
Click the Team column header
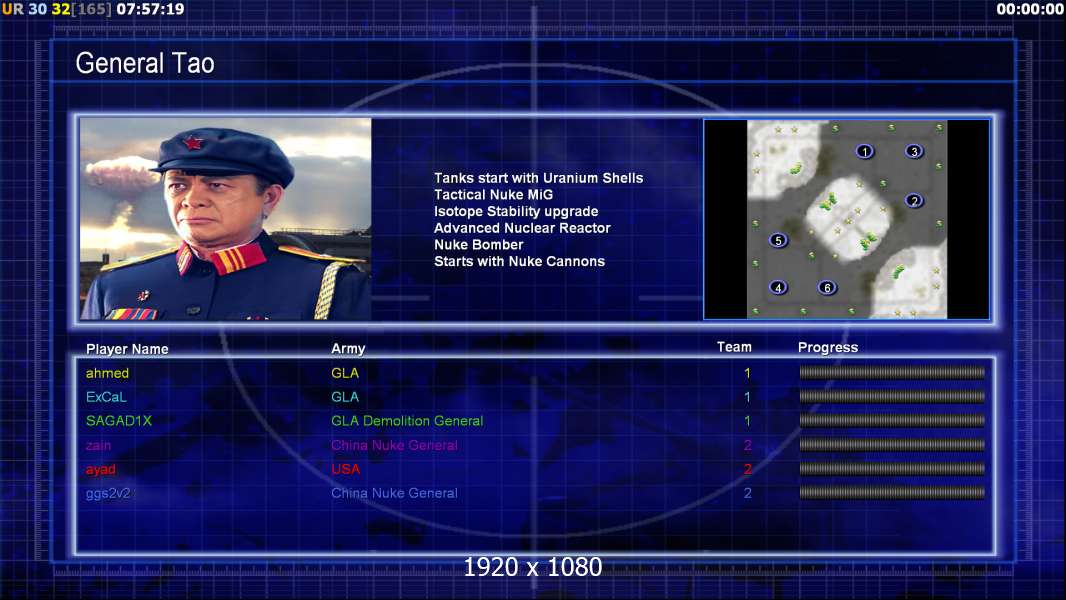click(x=734, y=347)
